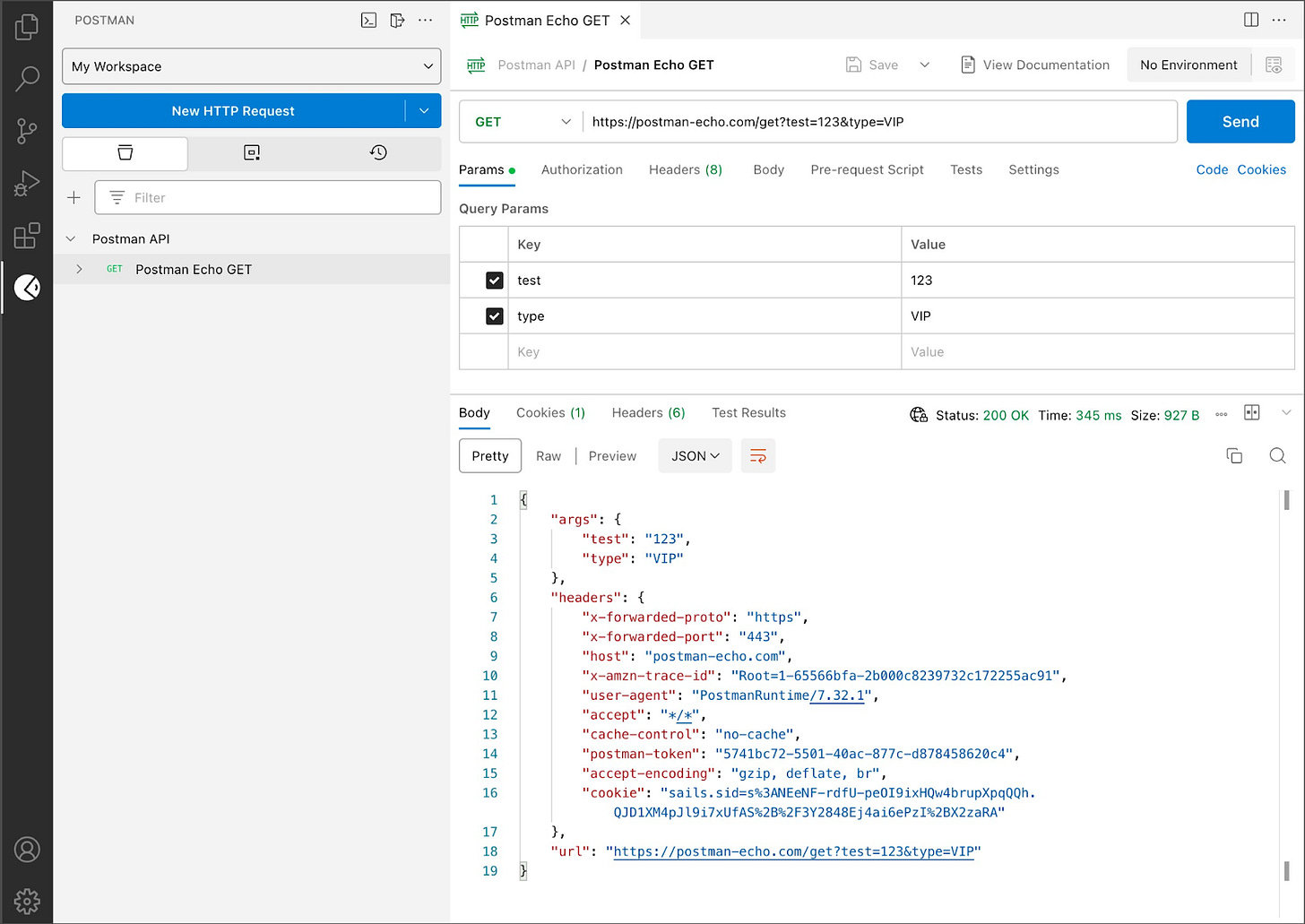The image size is (1305, 924).
Task: Click the VIP value cell
Action: click(x=1098, y=316)
